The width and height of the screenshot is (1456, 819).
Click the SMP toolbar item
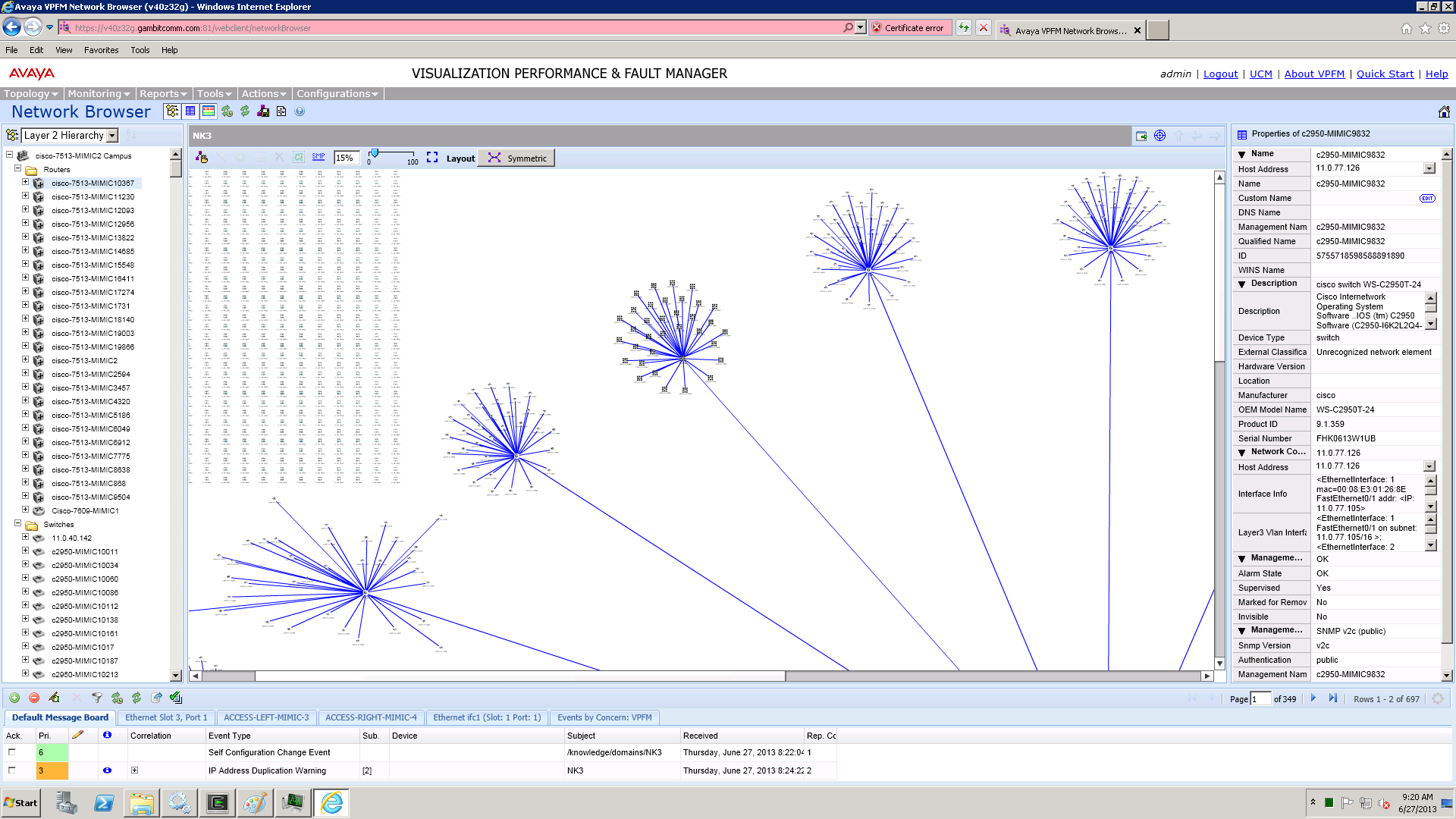318,157
